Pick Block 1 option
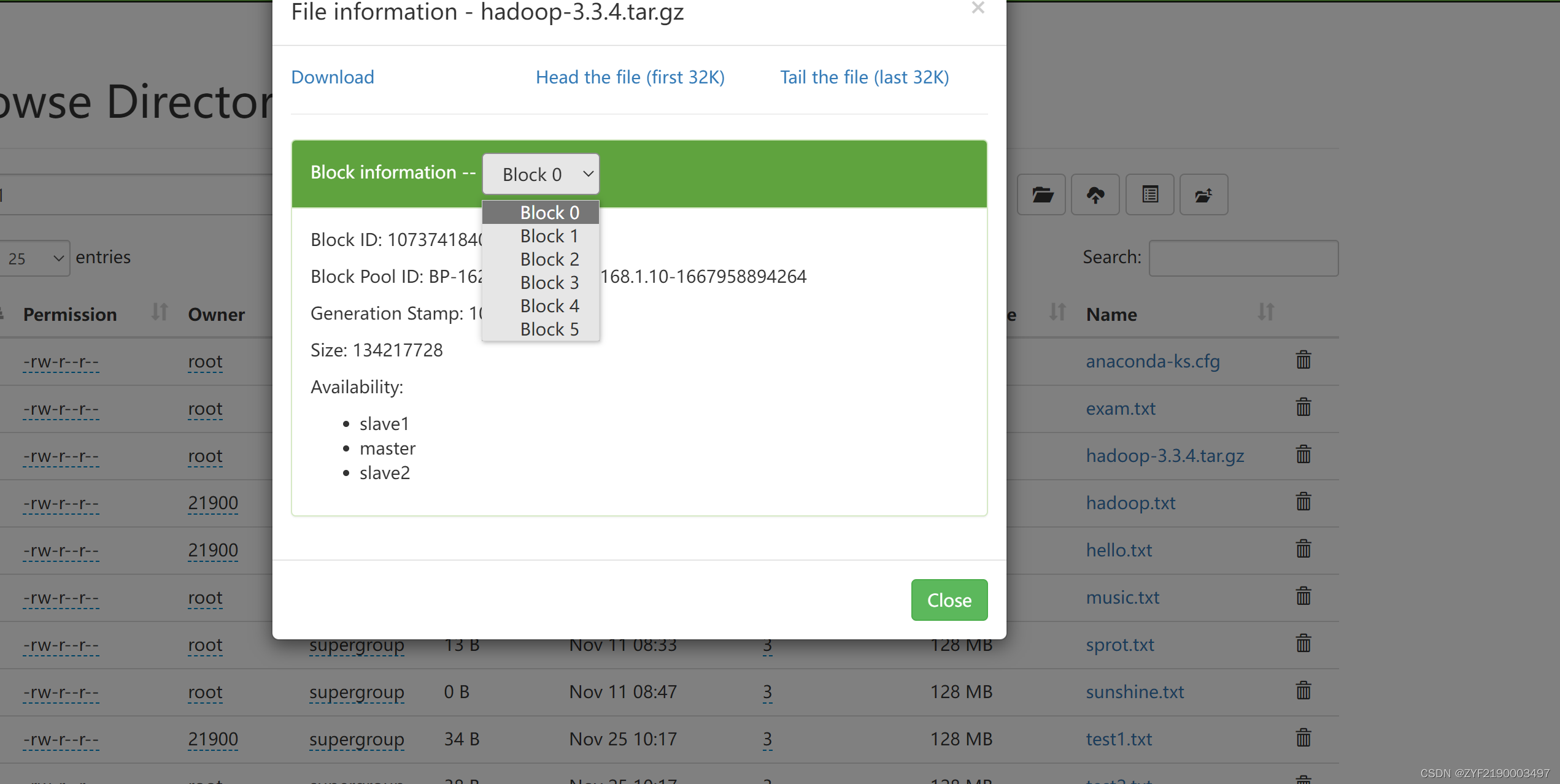The width and height of the screenshot is (1560, 784). [549, 236]
